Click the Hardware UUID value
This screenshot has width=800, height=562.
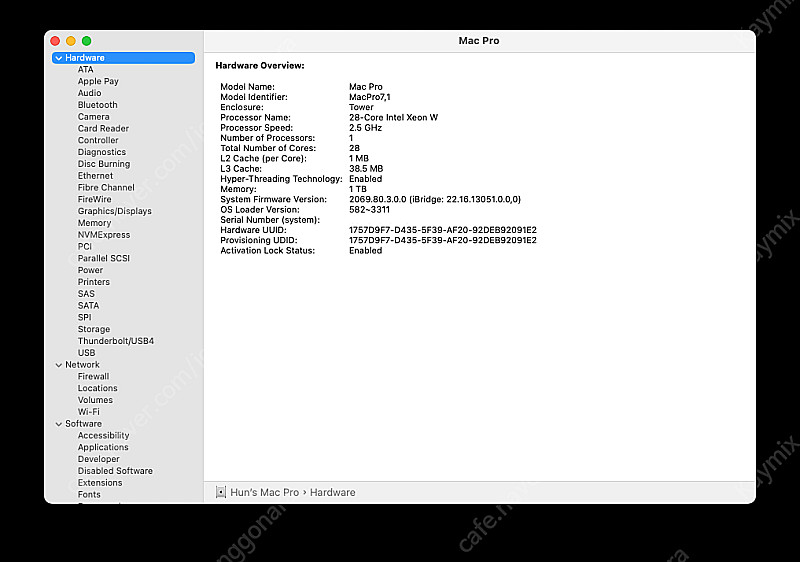tap(443, 230)
